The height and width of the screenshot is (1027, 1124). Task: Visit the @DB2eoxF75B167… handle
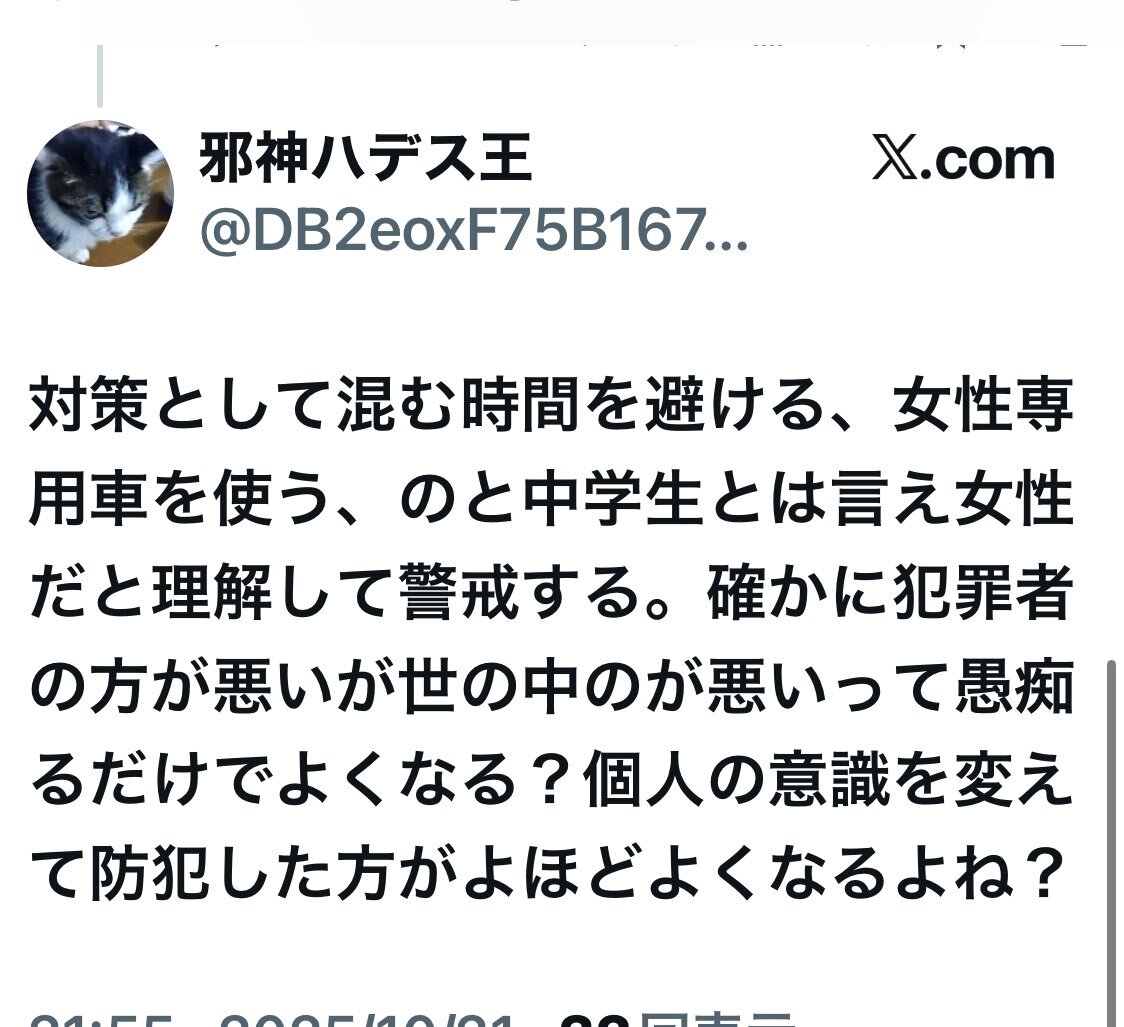click(x=474, y=231)
